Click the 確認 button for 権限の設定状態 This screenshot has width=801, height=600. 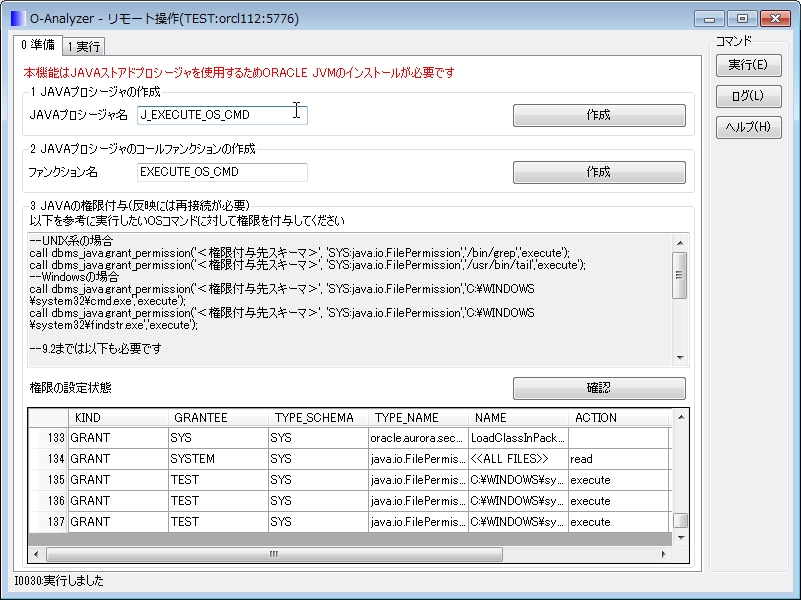(599, 388)
